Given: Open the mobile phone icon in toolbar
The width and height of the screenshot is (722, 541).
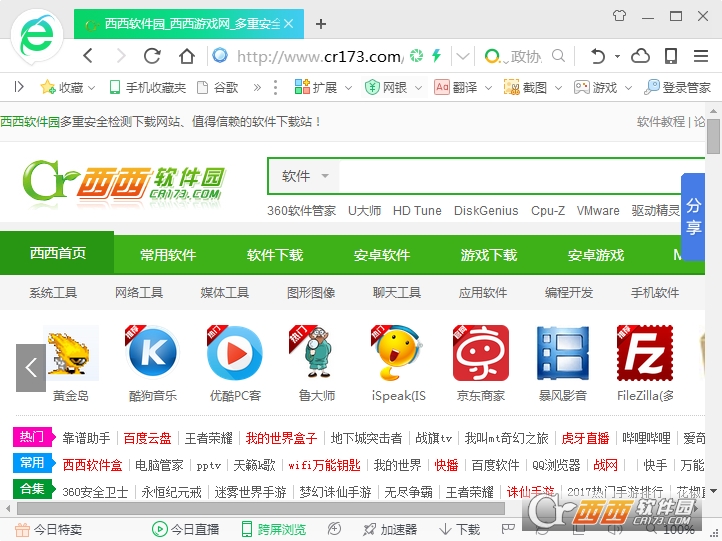Looking at the screenshot, I should [671, 56].
